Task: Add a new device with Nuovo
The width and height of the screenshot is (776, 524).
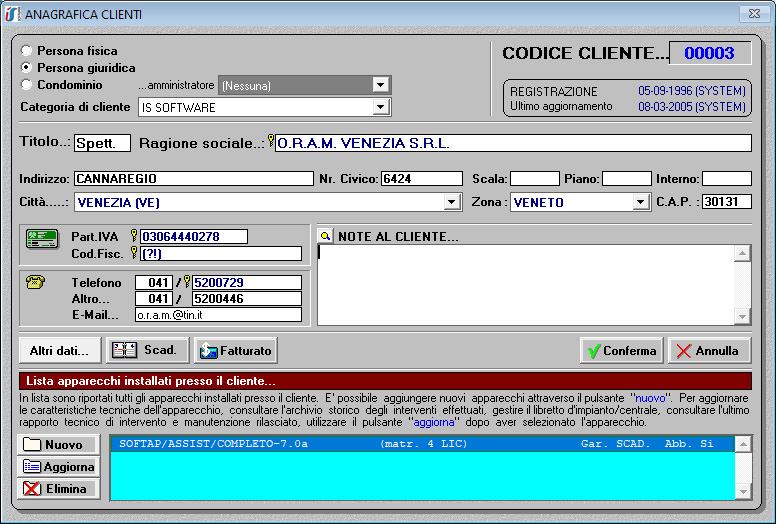Action: pyautogui.click(x=59, y=445)
